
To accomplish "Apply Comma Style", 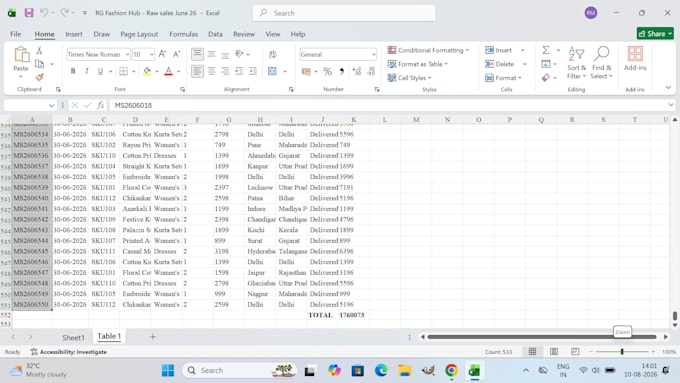I will [x=342, y=71].
